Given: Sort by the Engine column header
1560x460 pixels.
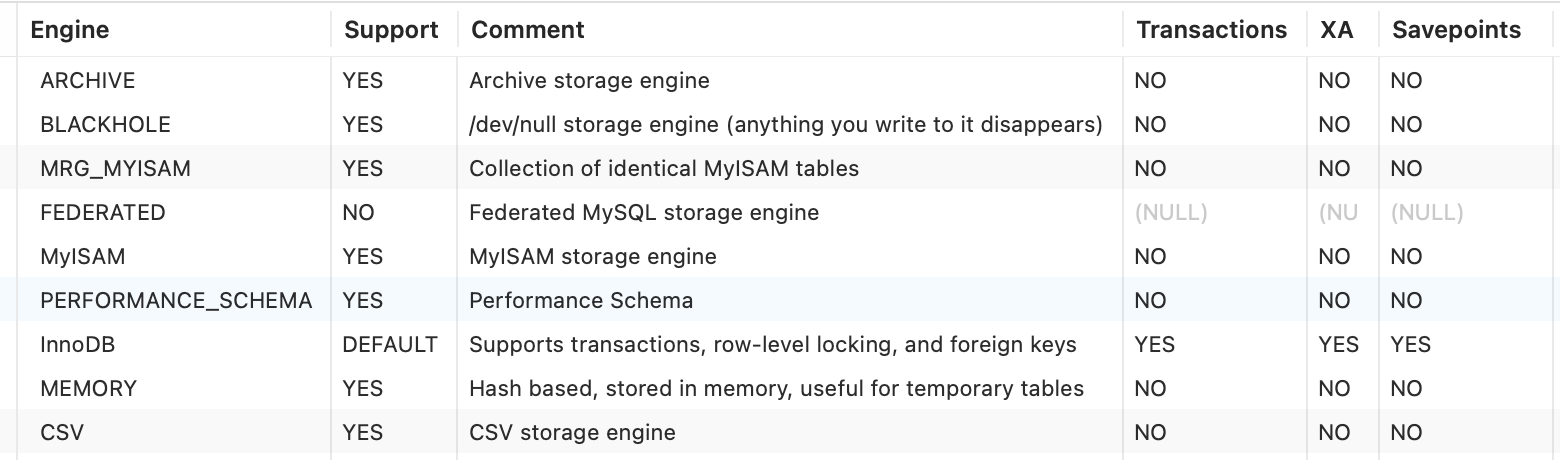Looking at the screenshot, I should coord(70,30).
